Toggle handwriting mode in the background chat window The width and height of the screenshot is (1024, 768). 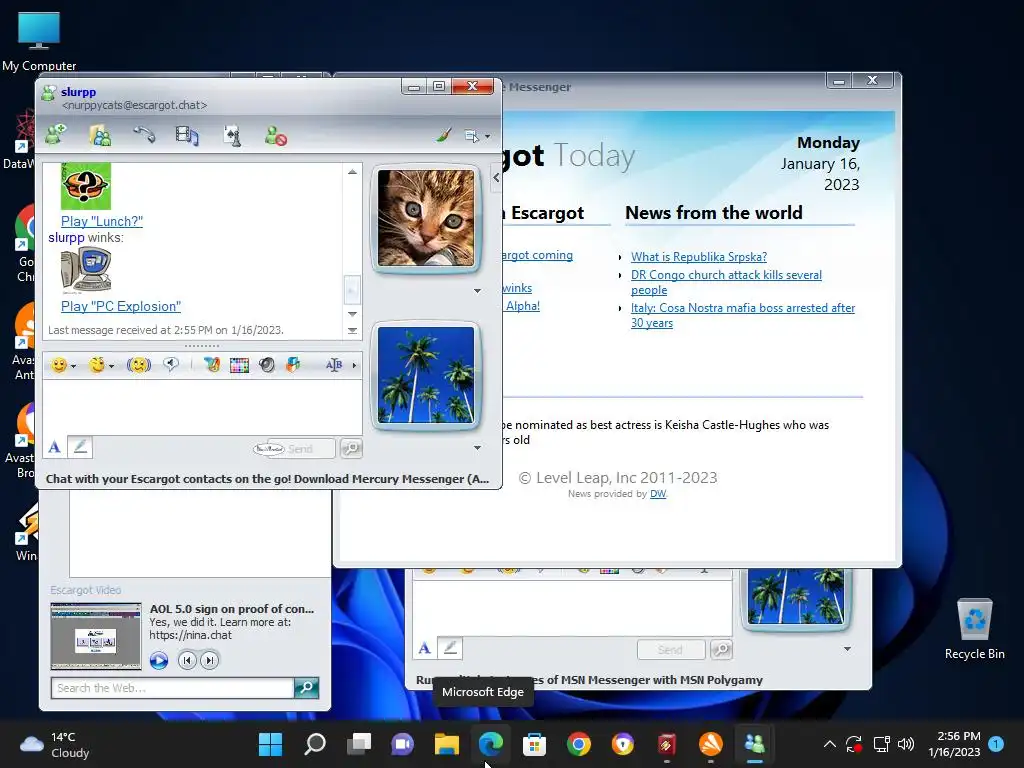tap(450, 648)
